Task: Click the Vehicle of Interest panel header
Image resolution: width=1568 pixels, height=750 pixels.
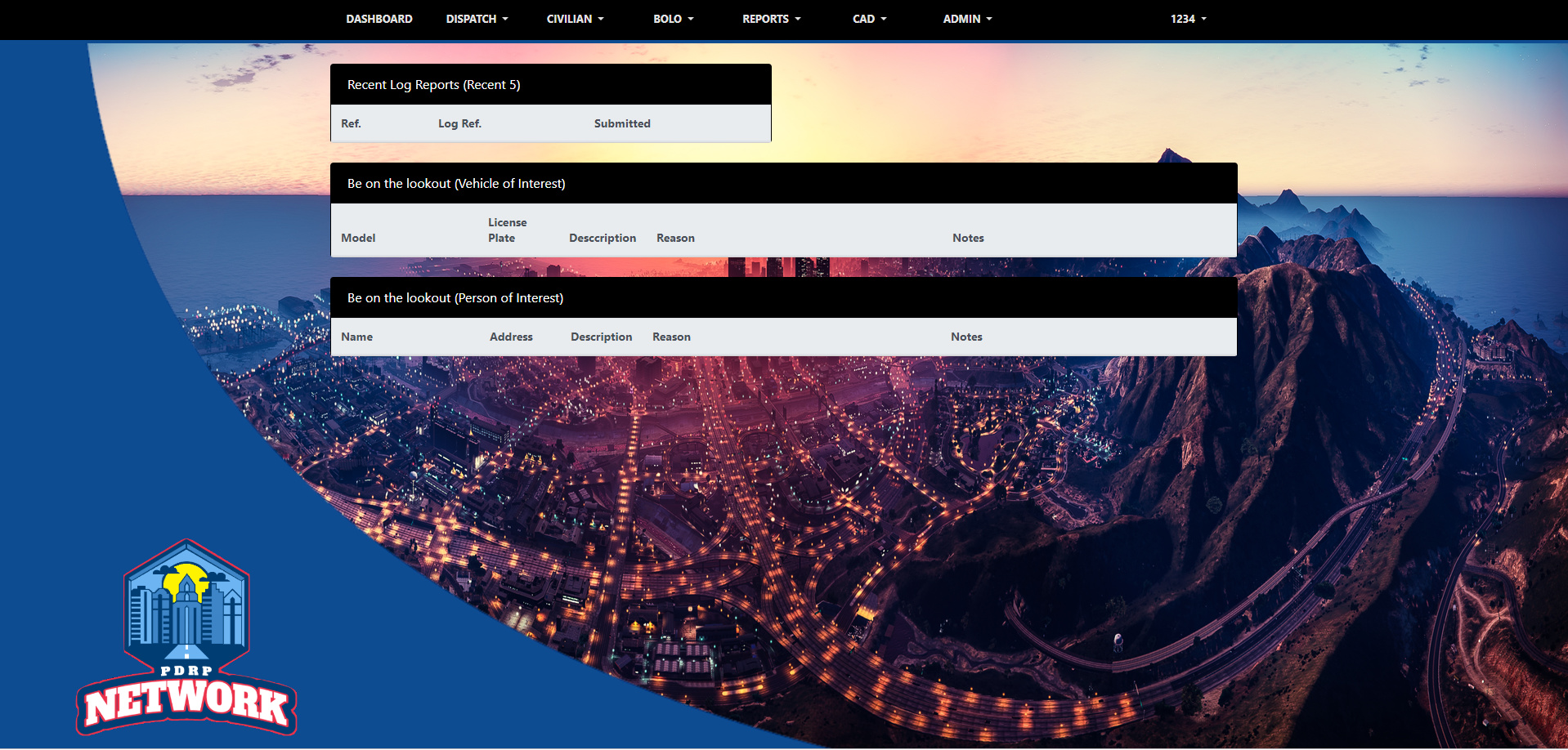Action: tap(783, 183)
